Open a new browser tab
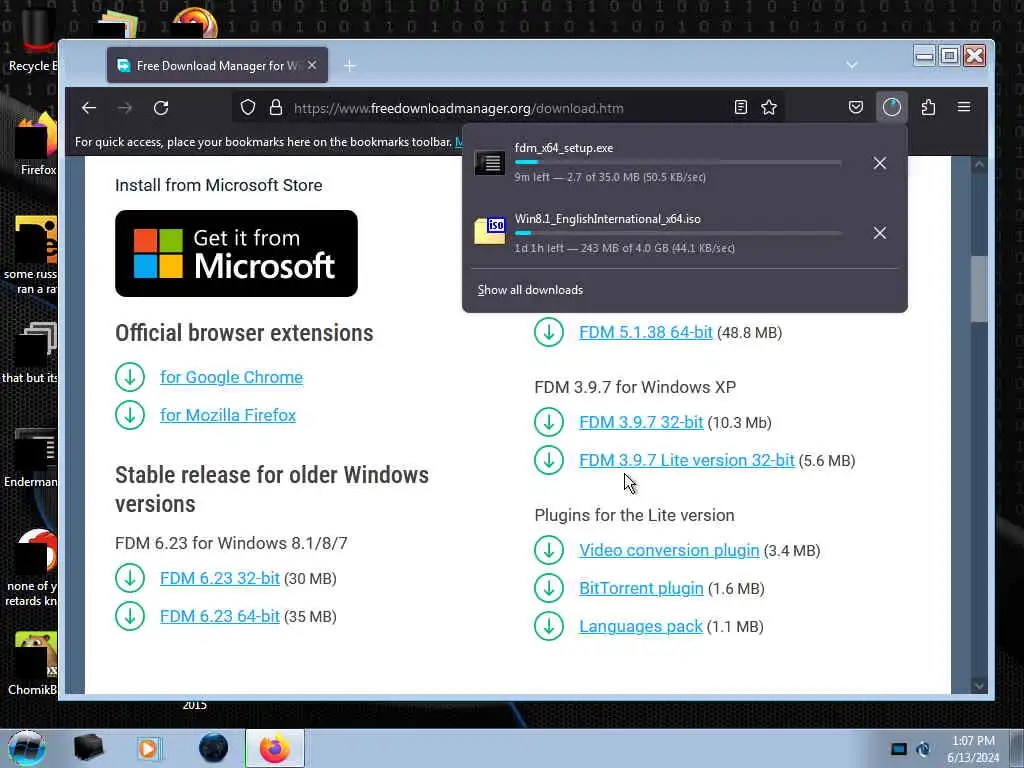The image size is (1024, 768). (x=349, y=65)
